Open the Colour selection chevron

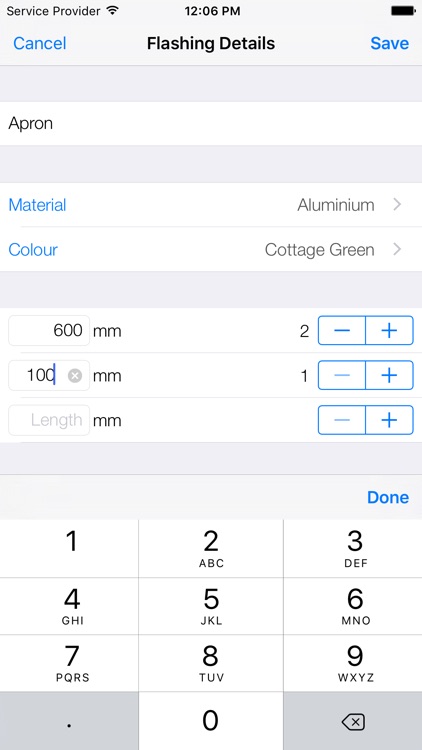click(x=397, y=249)
